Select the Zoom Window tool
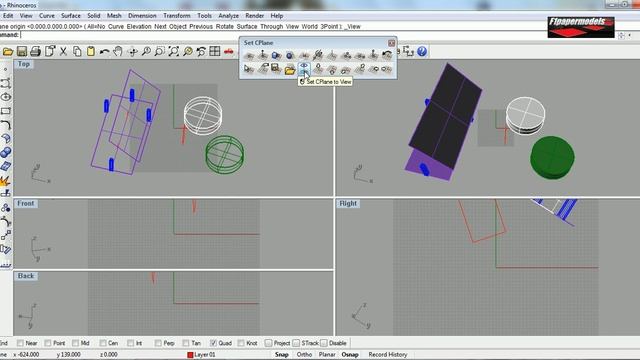 pos(160,51)
